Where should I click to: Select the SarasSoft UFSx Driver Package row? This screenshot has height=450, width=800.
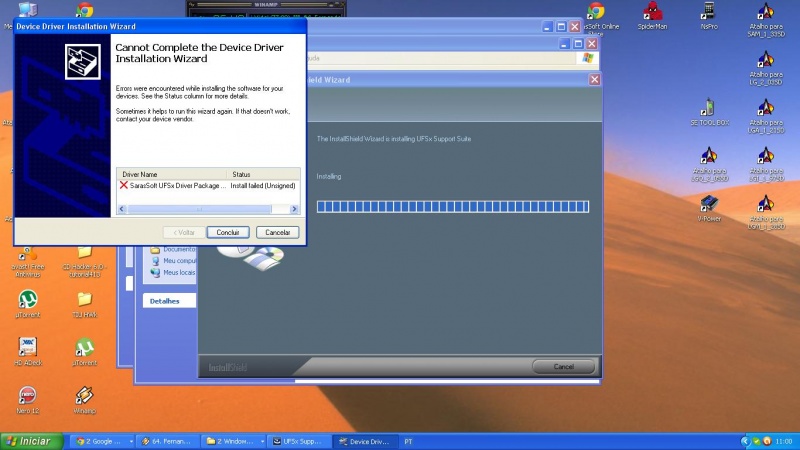pyautogui.click(x=208, y=186)
